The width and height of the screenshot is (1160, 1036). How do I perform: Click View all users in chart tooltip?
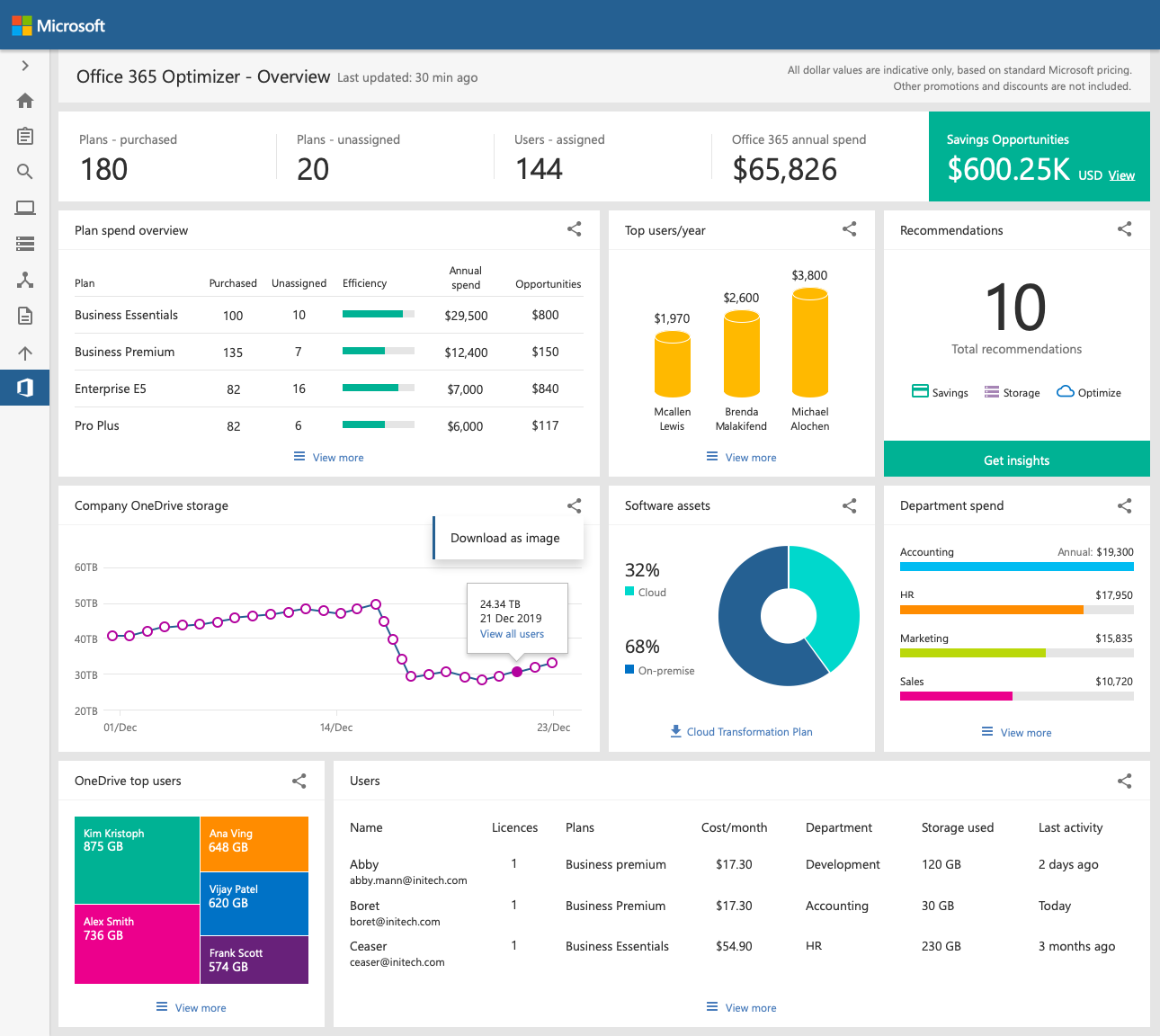tap(512, 634)
